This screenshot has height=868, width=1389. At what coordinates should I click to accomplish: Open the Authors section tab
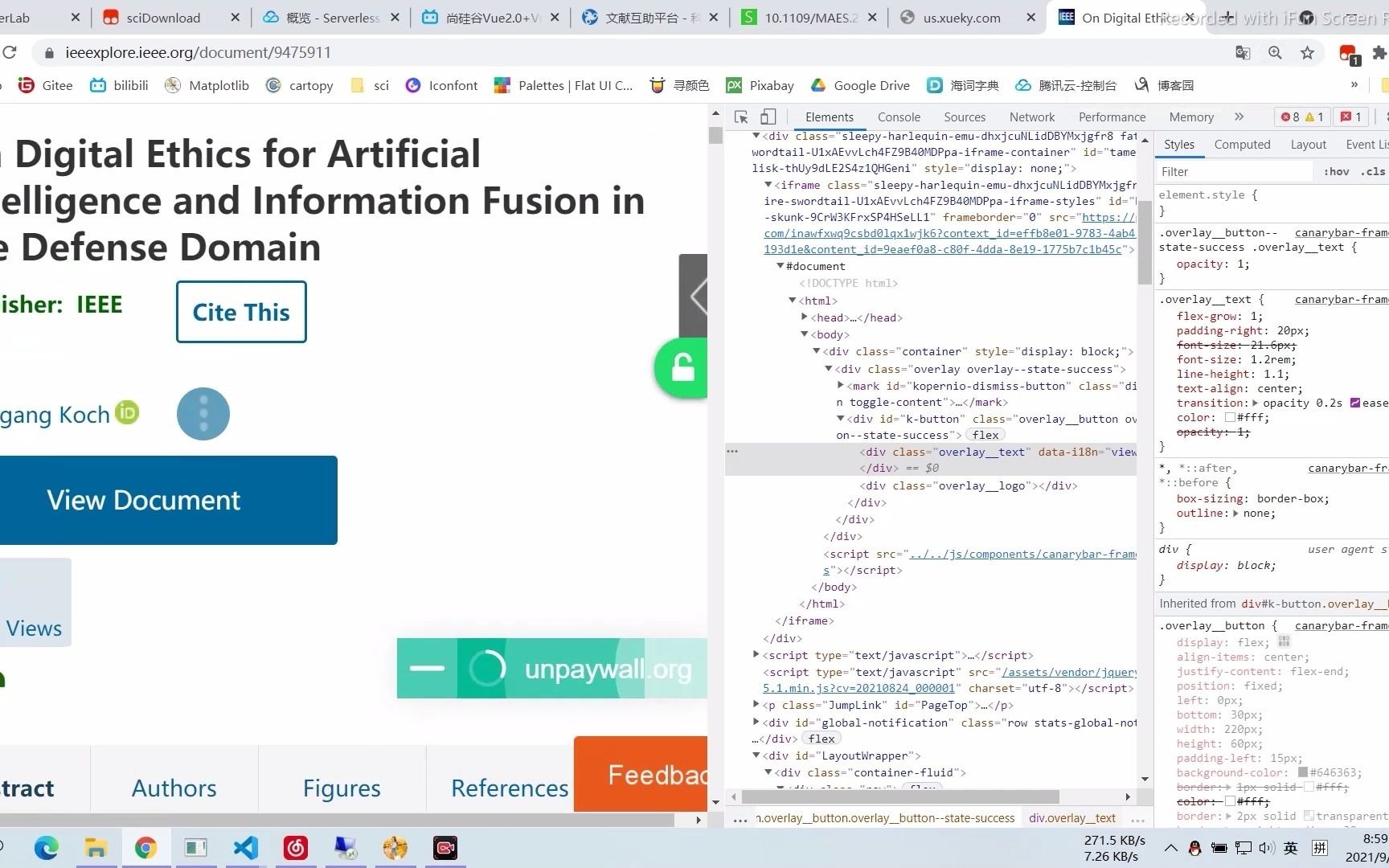174,788
